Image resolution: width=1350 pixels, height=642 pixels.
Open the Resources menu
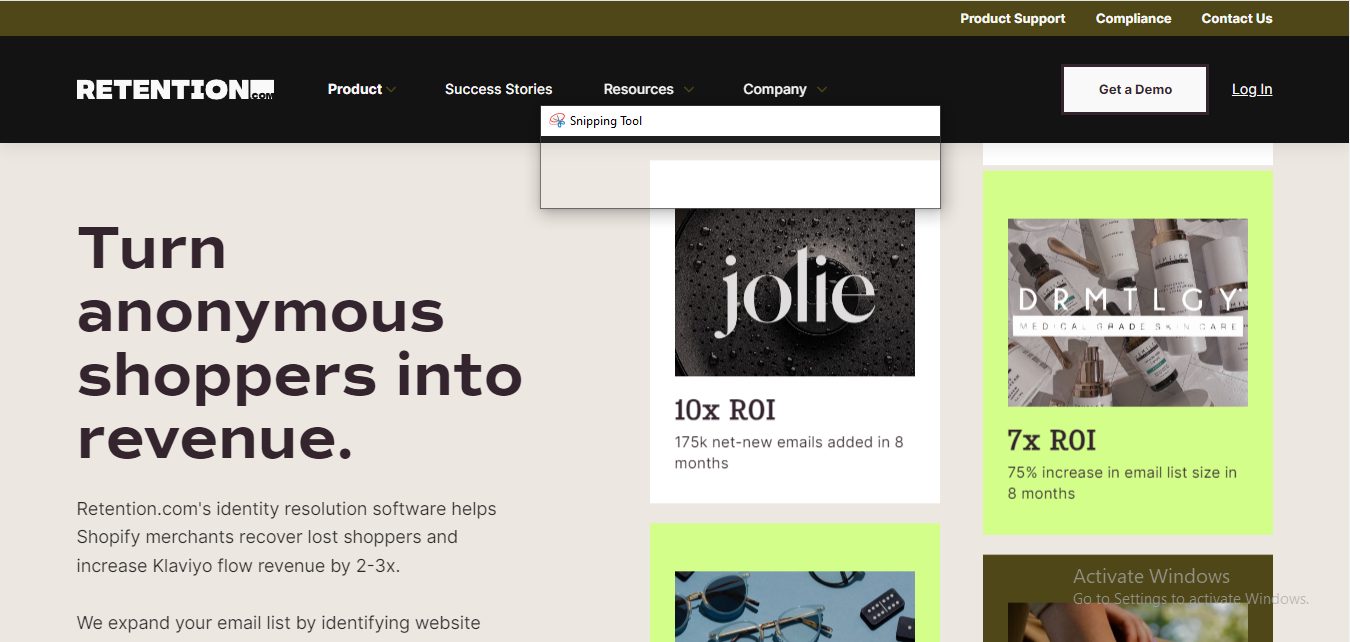click(x=639, y=89)
